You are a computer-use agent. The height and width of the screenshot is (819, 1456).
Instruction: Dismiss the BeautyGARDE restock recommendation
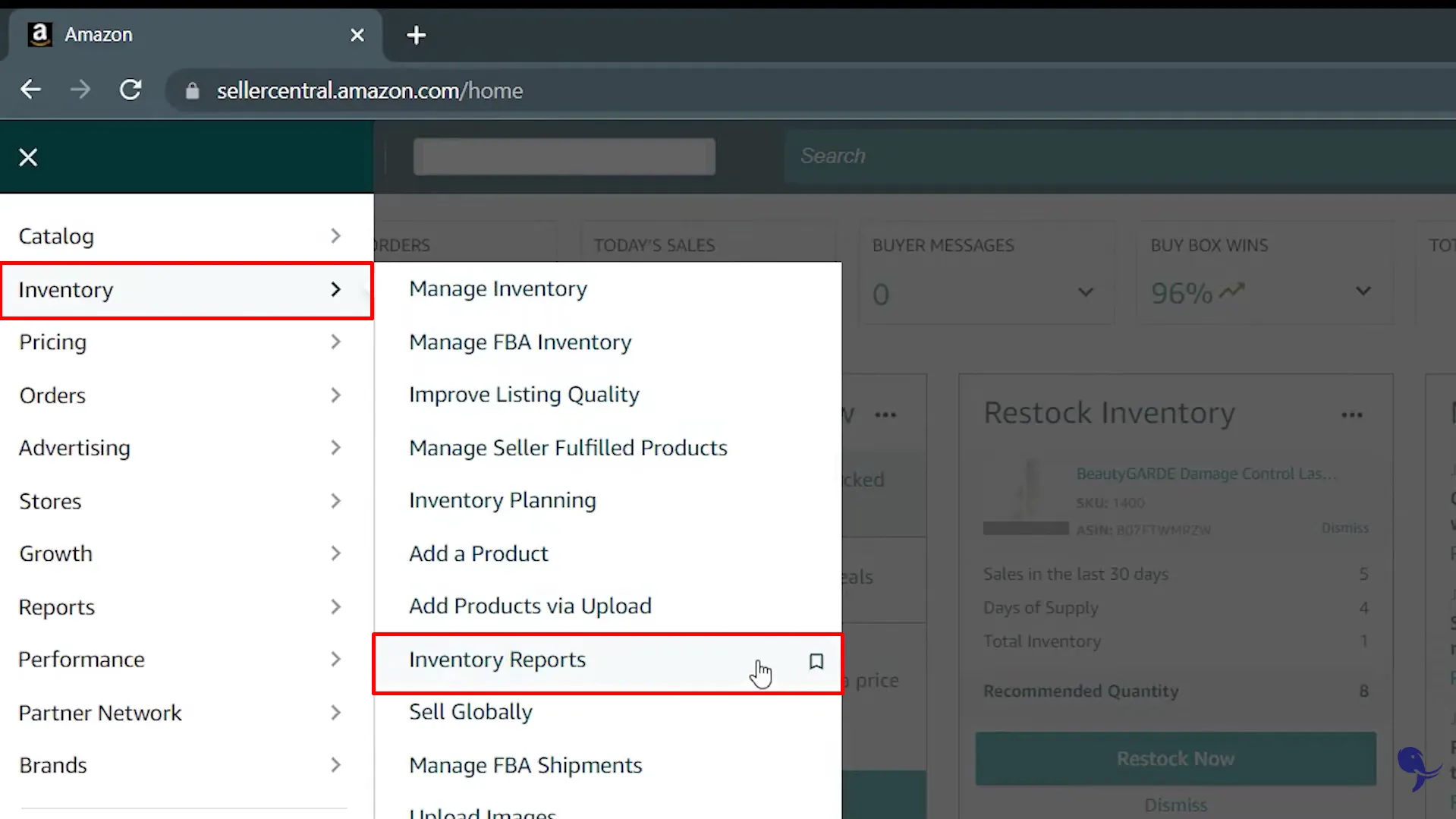[1344, 528]
